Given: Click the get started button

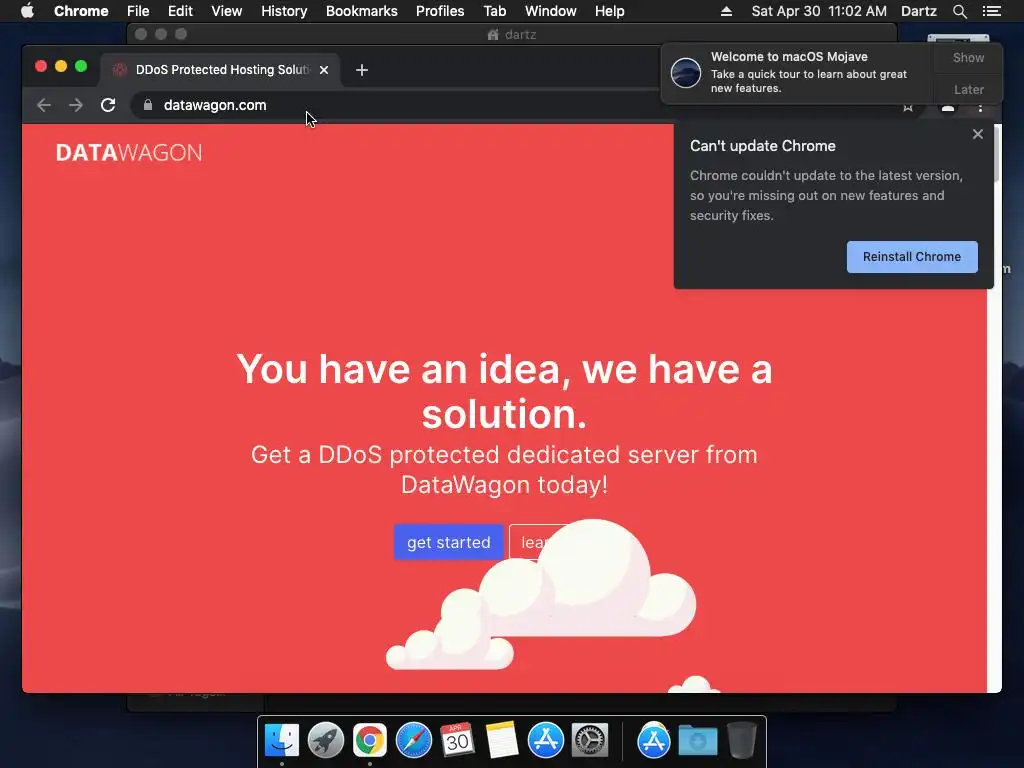Looking at the screenshot, I should (449, 542).
